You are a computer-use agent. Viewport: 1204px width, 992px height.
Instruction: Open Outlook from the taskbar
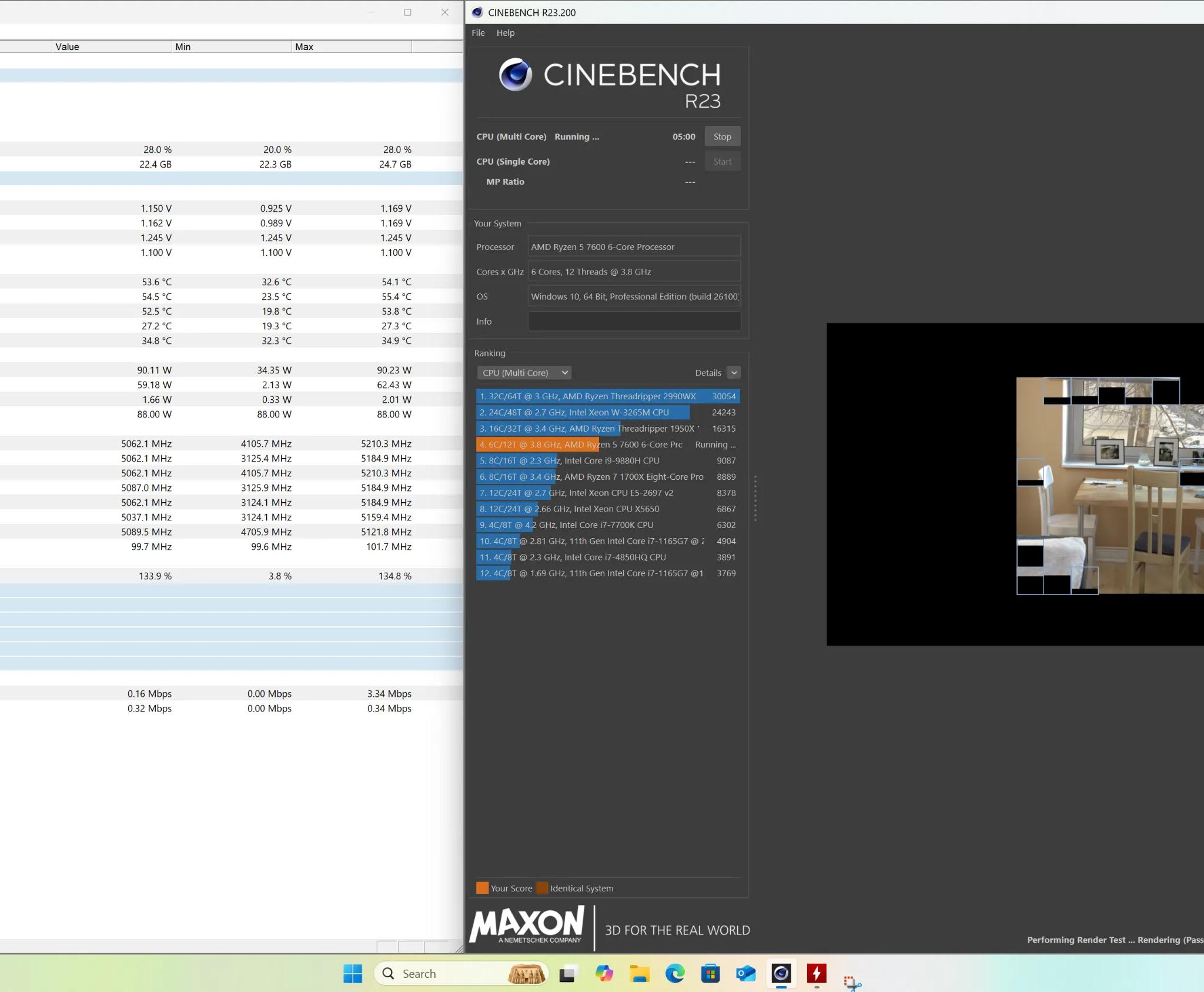click(x=745, y=974)
